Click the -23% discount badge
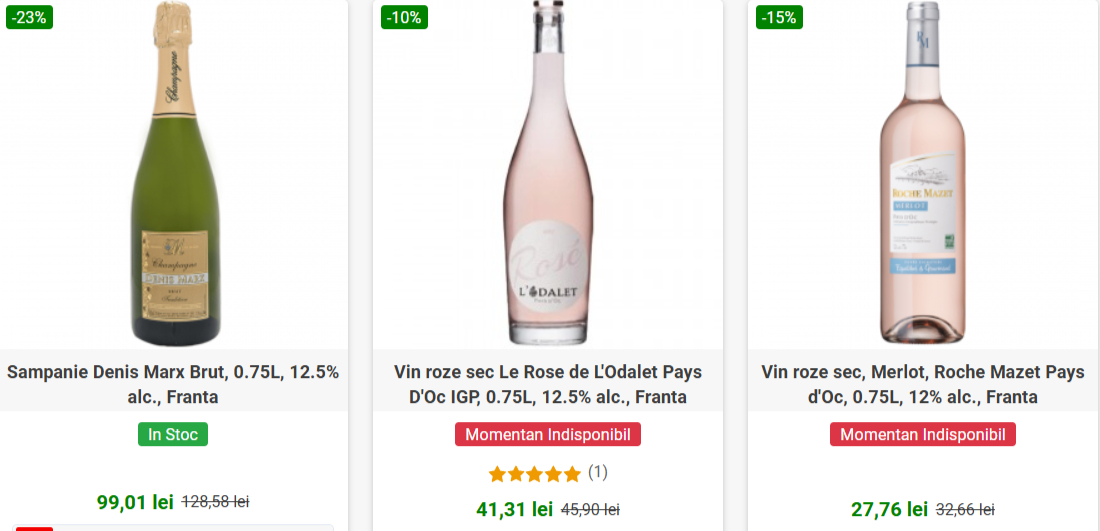This screenshot has height=531, width=1100. coord(30,17)
